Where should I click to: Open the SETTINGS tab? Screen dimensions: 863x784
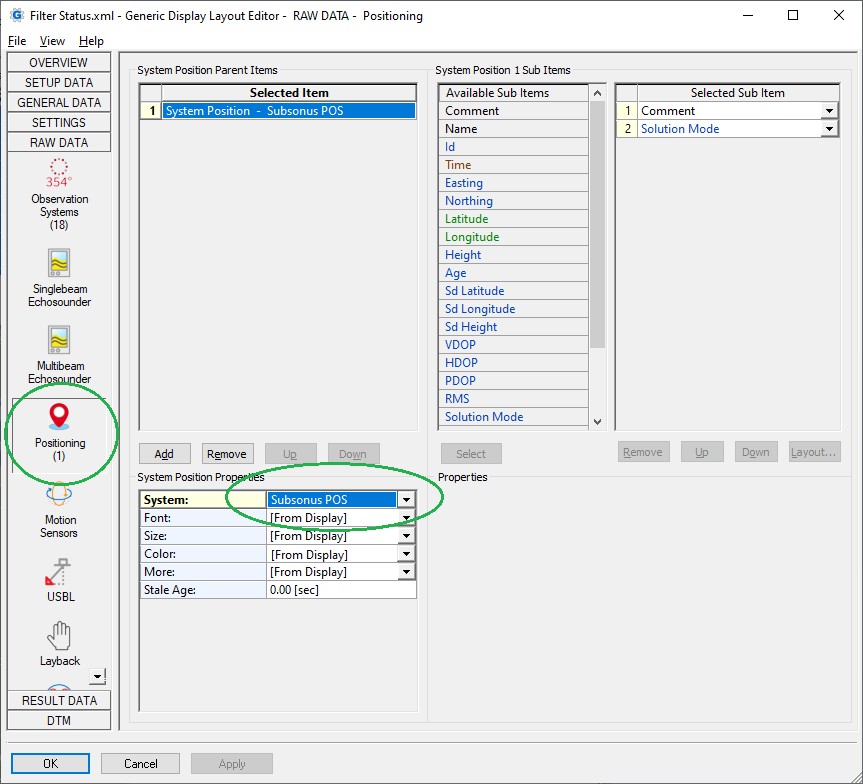[59, 122]
